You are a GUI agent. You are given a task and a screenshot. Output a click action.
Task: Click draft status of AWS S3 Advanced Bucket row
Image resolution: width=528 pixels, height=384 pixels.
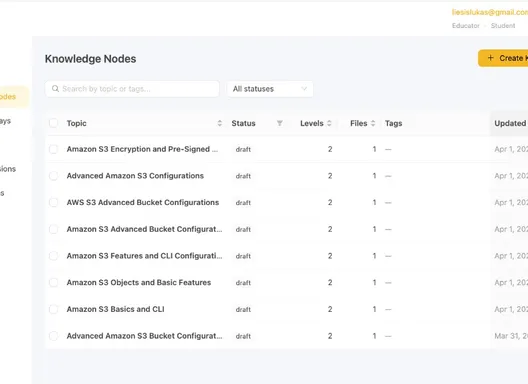[243, 202]
